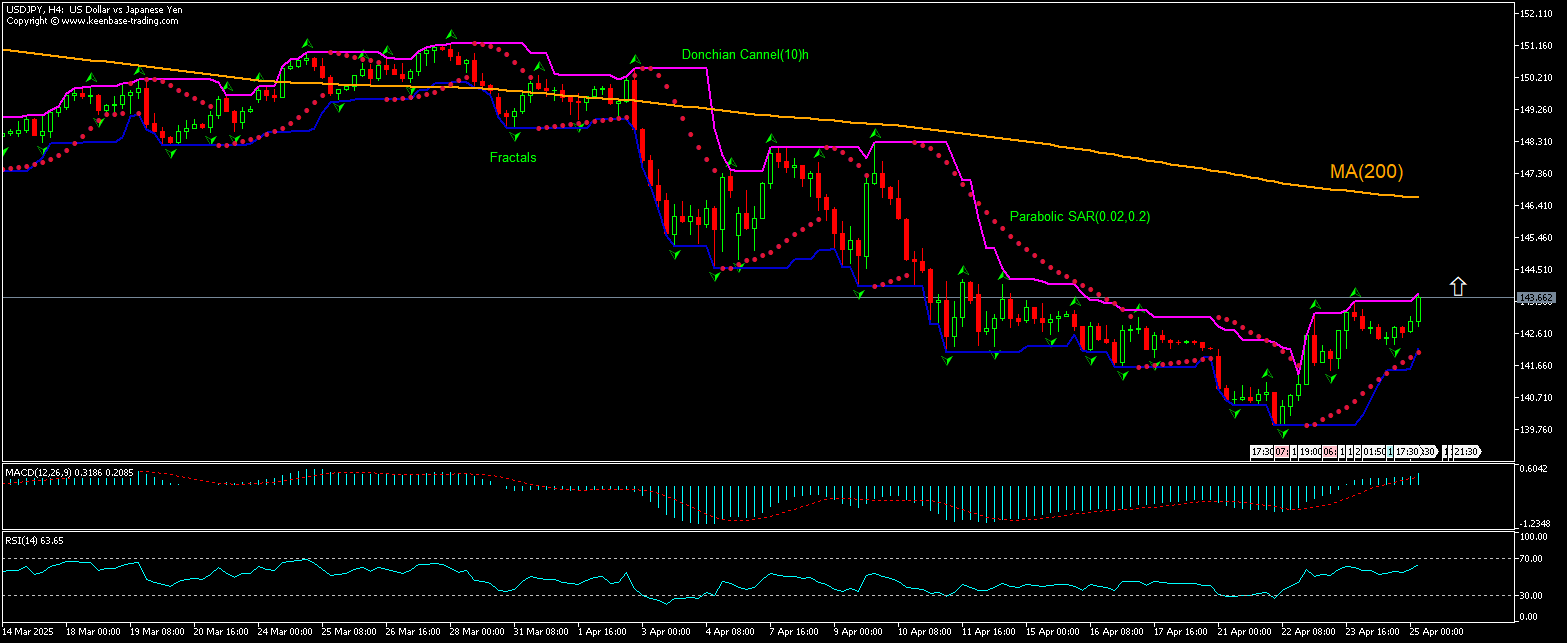Click the down fractal arrow under the lowest candle
Screen dimensions: 1567x643
pos(1283,433)
